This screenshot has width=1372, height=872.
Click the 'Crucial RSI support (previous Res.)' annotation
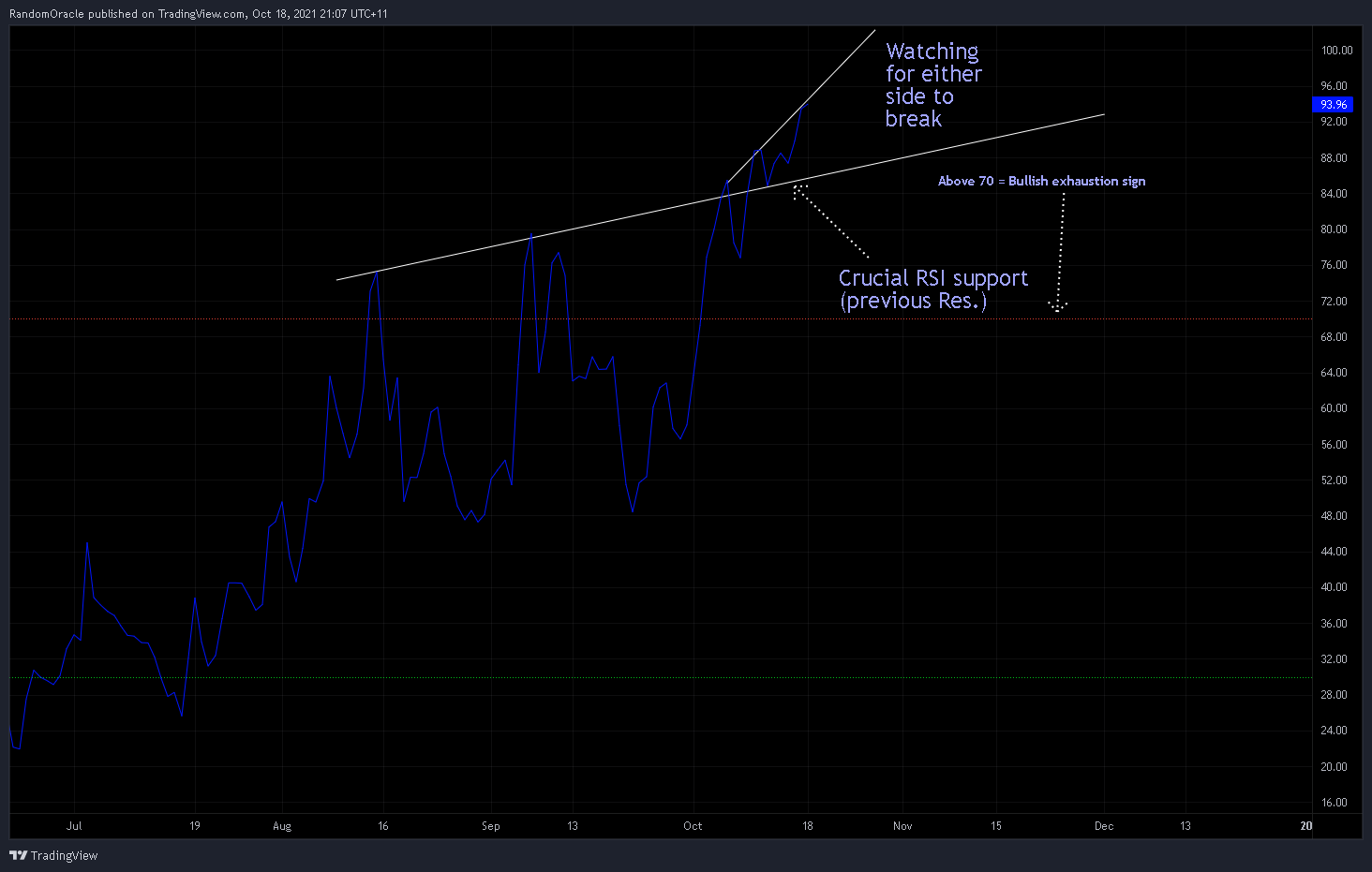[933, 289]
